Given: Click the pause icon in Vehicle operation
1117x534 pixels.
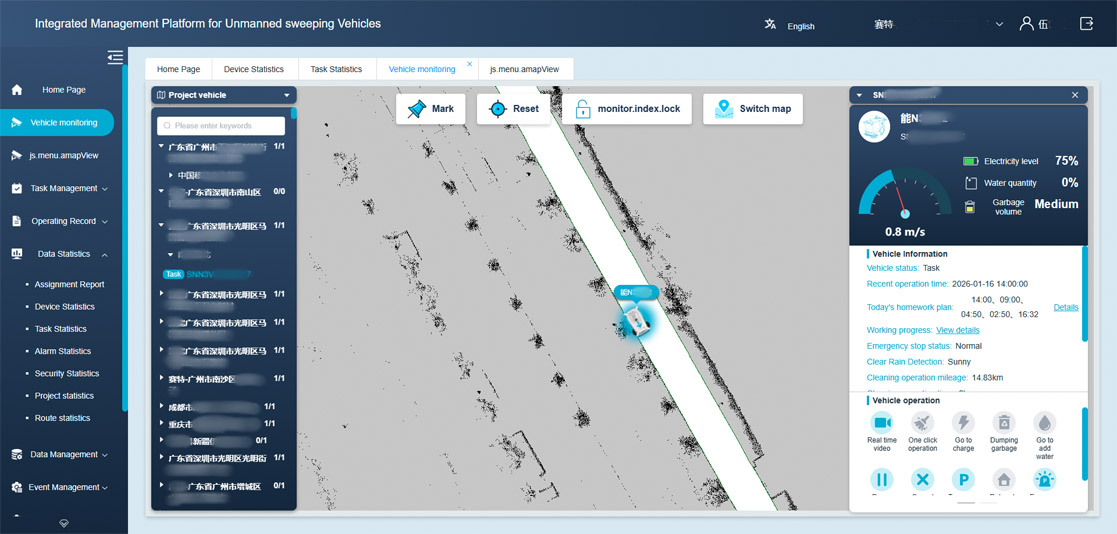Looking at the screenshot, I should pos(881,480).
